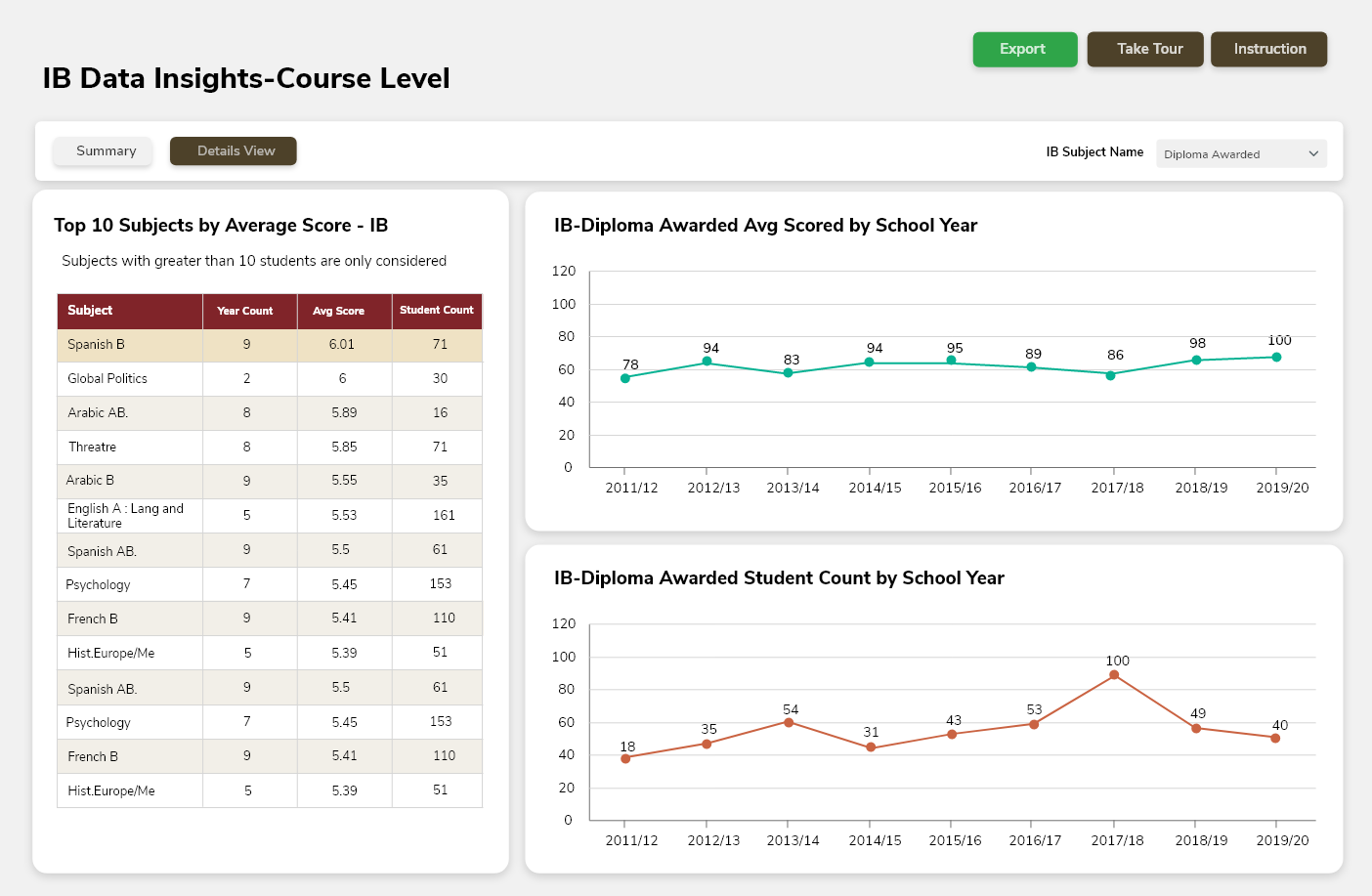Click the 2013/14 data point labeled 83
This screenshot has width=1372, height=896.
point(788,373)
